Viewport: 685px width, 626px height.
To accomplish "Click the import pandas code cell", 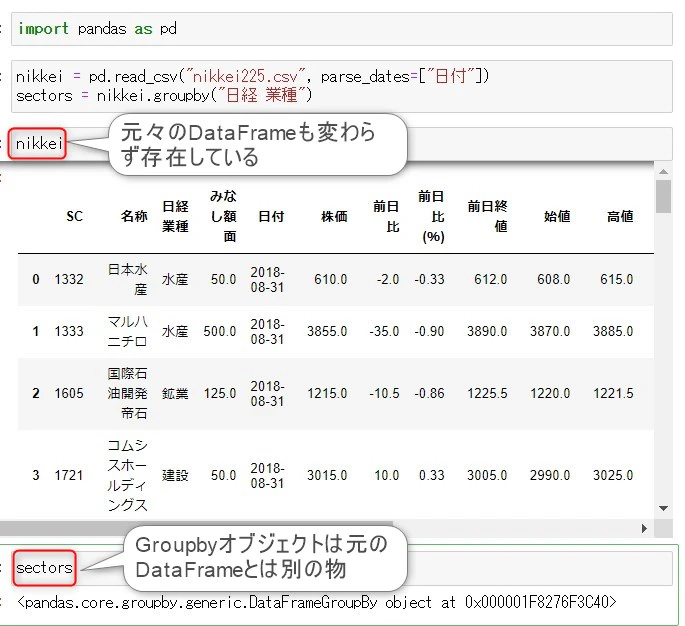I will point(342,29).
